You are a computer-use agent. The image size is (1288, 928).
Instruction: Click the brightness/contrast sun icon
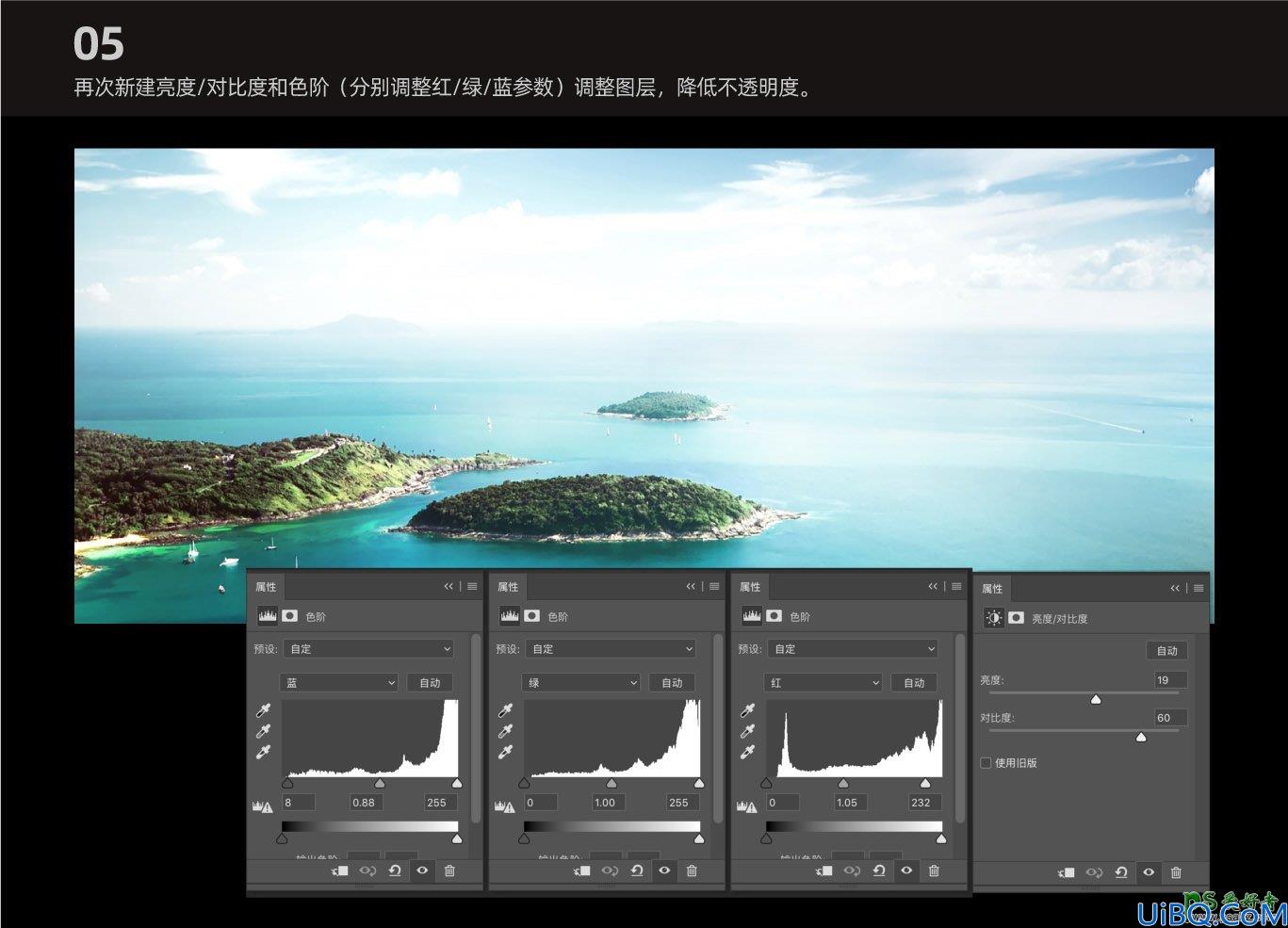tap(994, 617)
